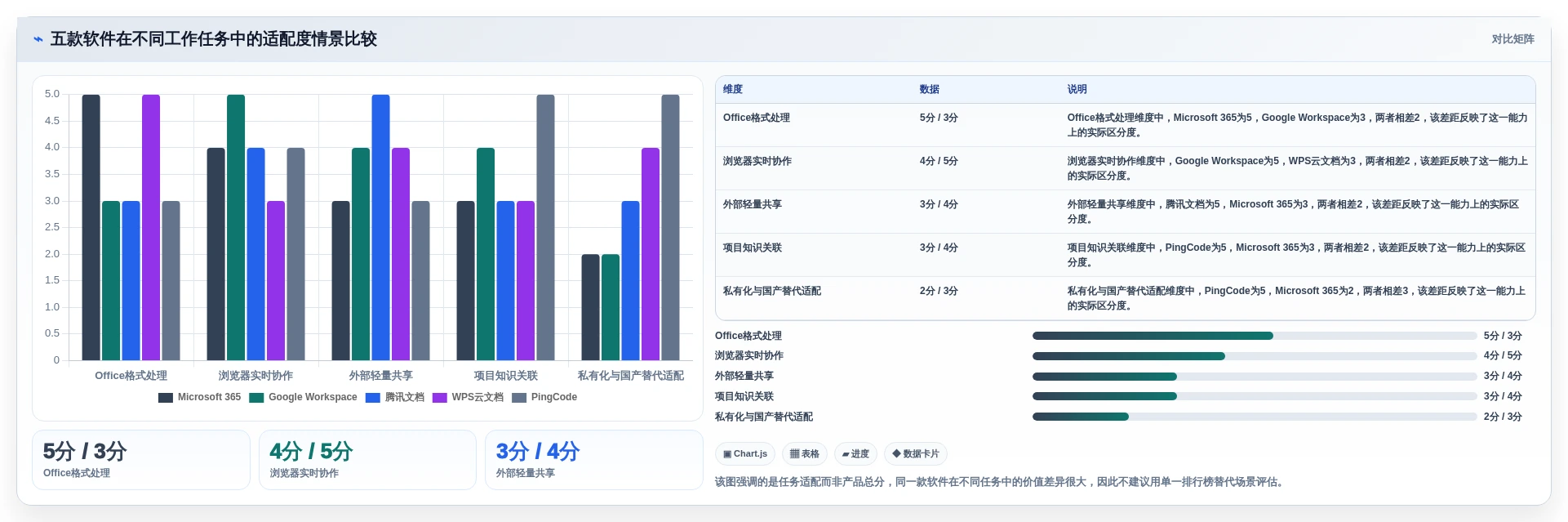Screen dimensions: 1568x522
Task: Toggle the Google Workspace legend entry
Action: tap(303, 397)
